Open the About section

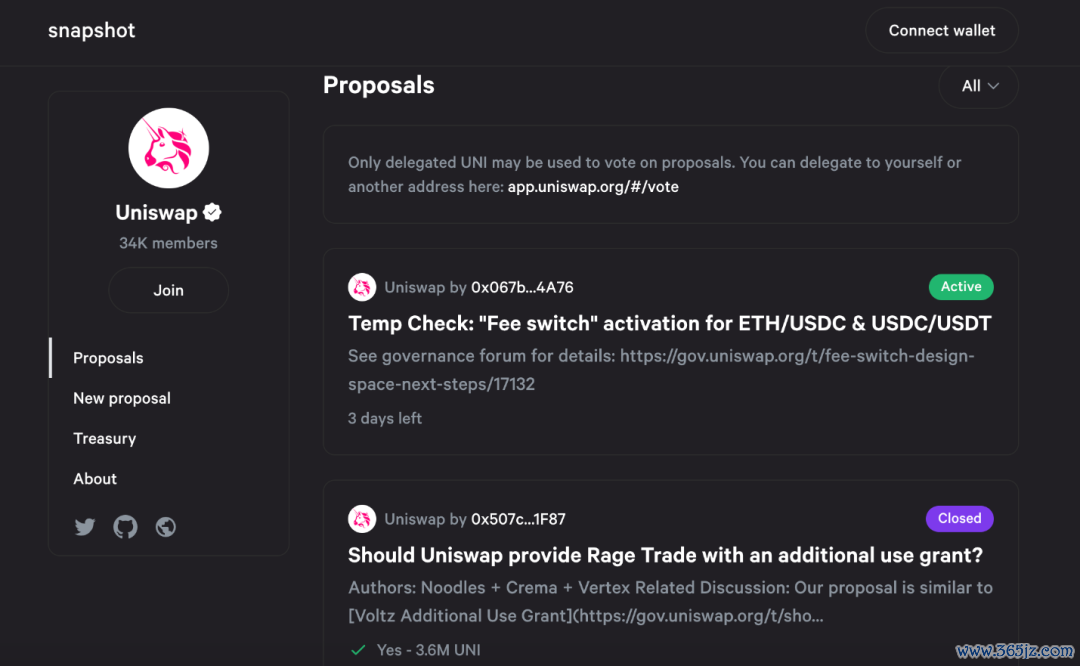tap(95, 479)
